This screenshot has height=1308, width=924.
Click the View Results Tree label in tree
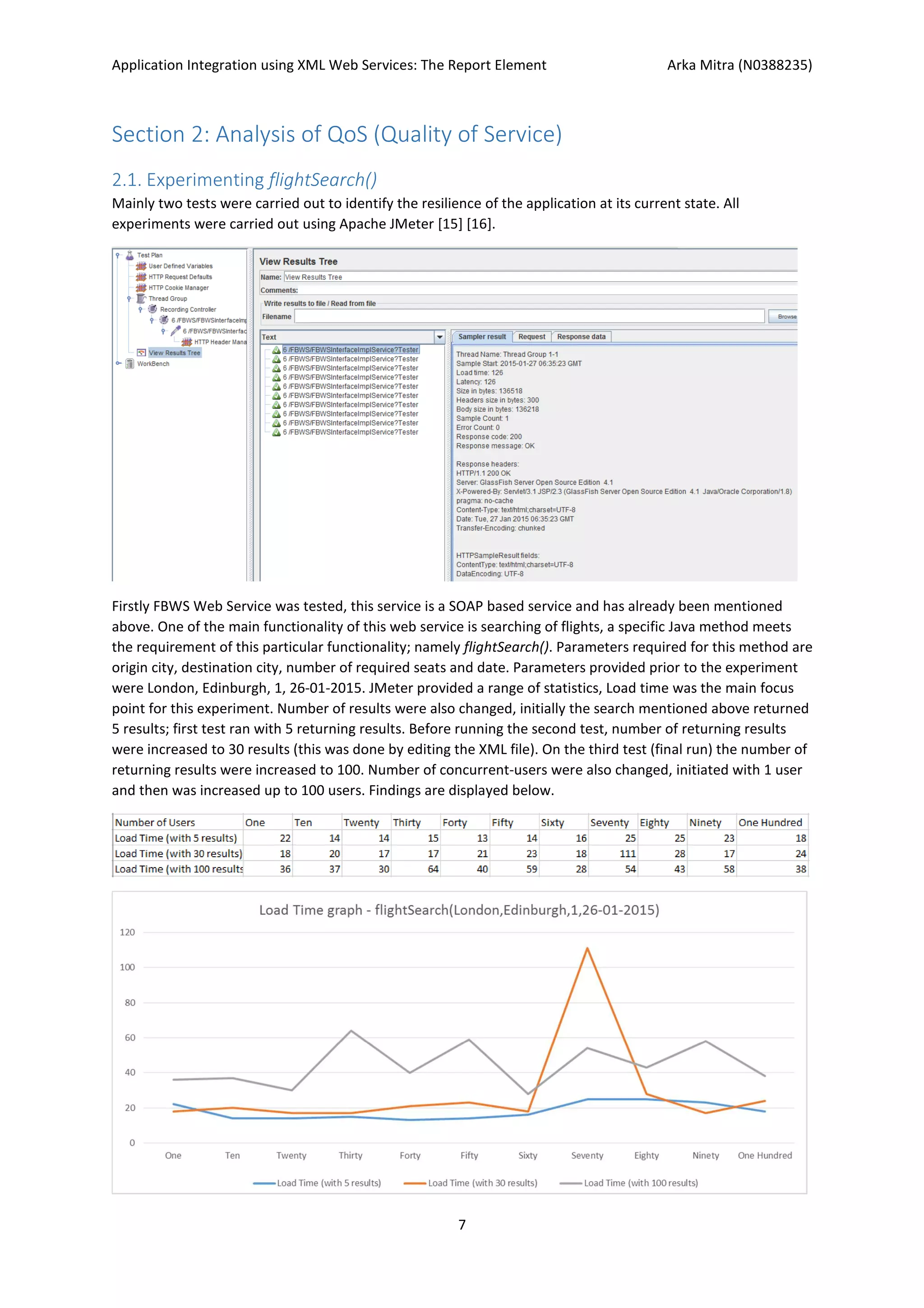coord(174,353)
